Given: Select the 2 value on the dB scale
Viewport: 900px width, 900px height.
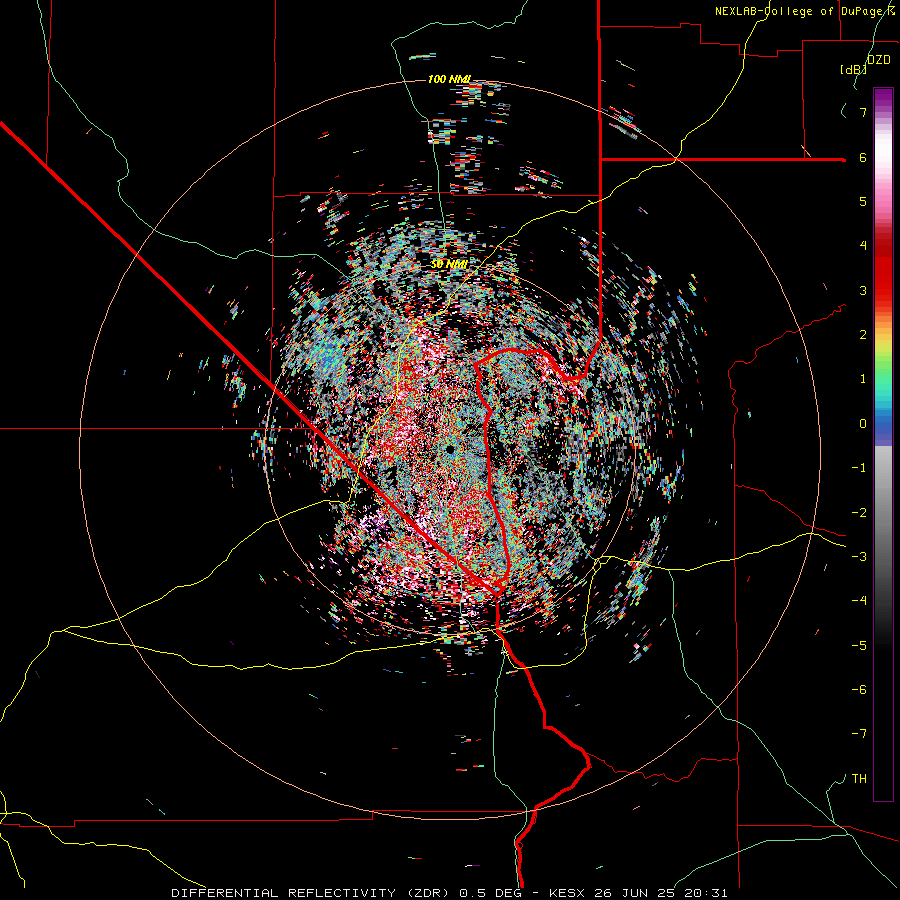Looking at the screenshot, I should [x=863, y=335].
